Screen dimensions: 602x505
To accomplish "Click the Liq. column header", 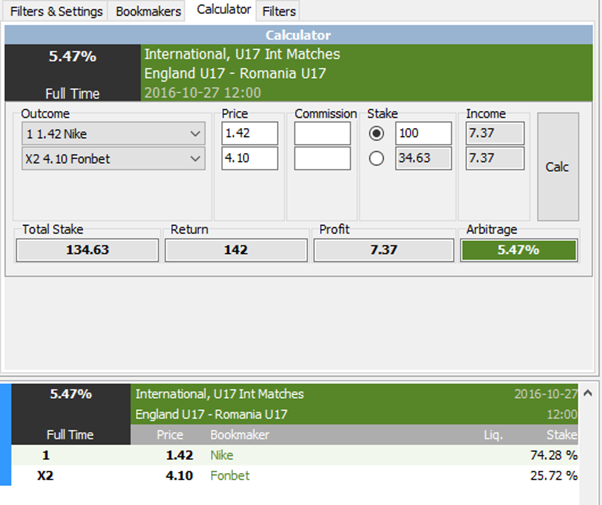I will point(493,435).
